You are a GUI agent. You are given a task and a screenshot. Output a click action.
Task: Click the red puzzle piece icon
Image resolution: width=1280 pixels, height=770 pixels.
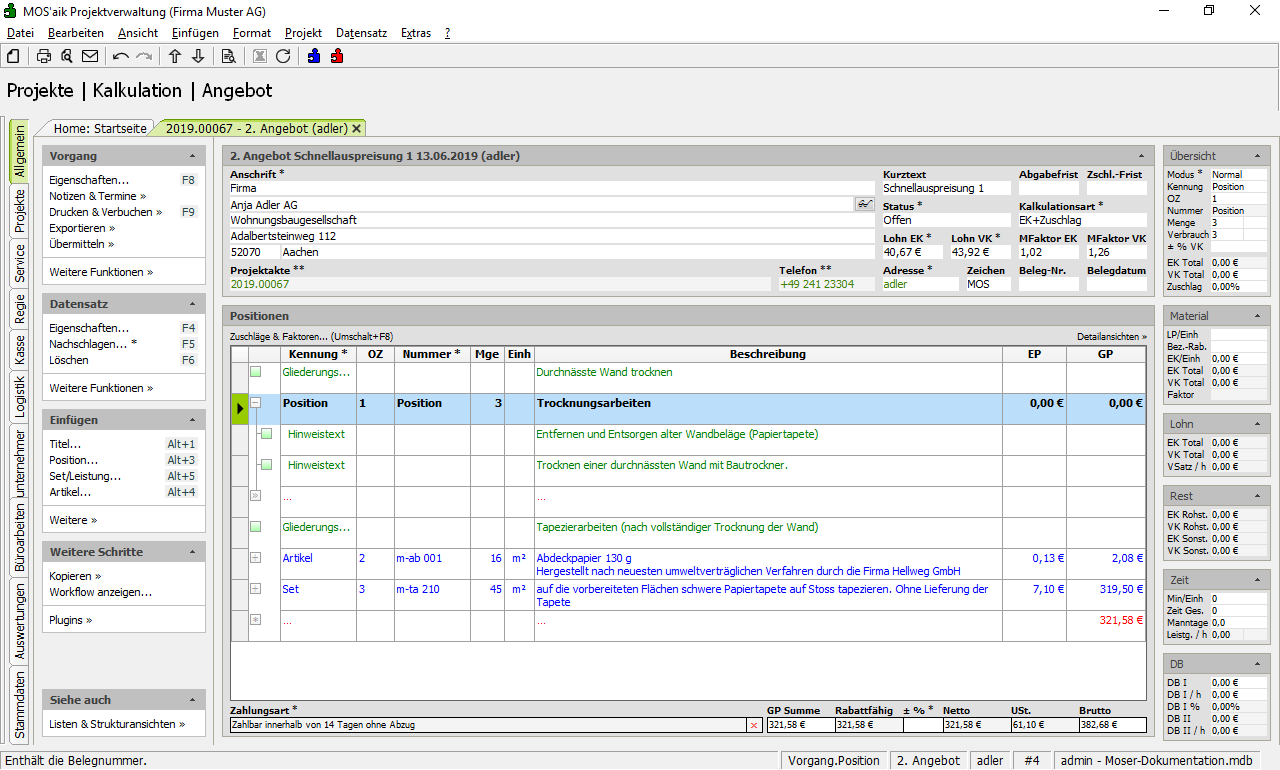(337, 56)
